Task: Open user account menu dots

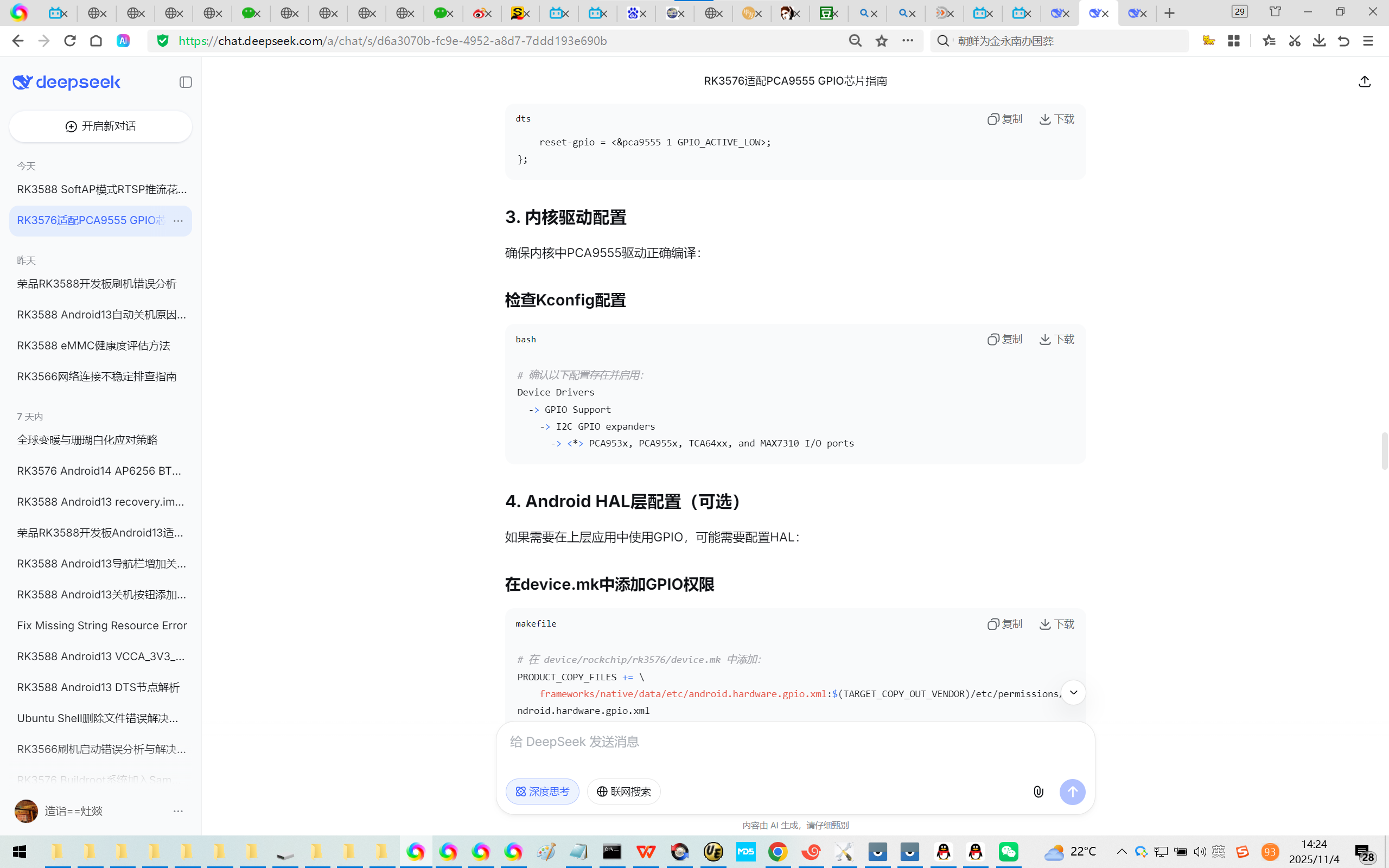Action: [x=178, y=811]
